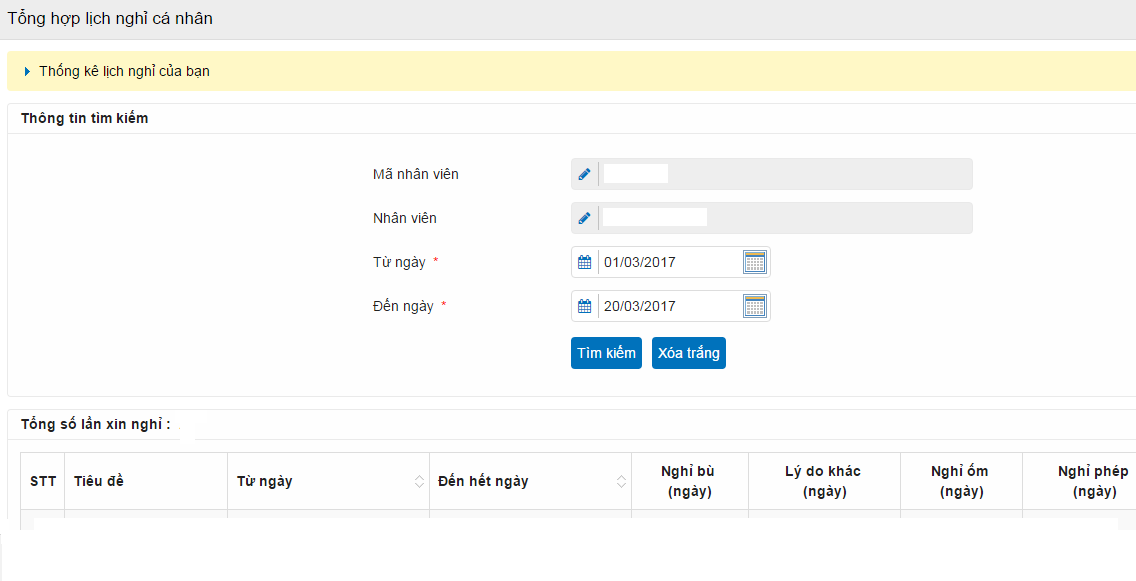Open date picker for Từ ngày
This screenshot has width=1136, height=581.
pyautogui.click(x=755, y=262)
